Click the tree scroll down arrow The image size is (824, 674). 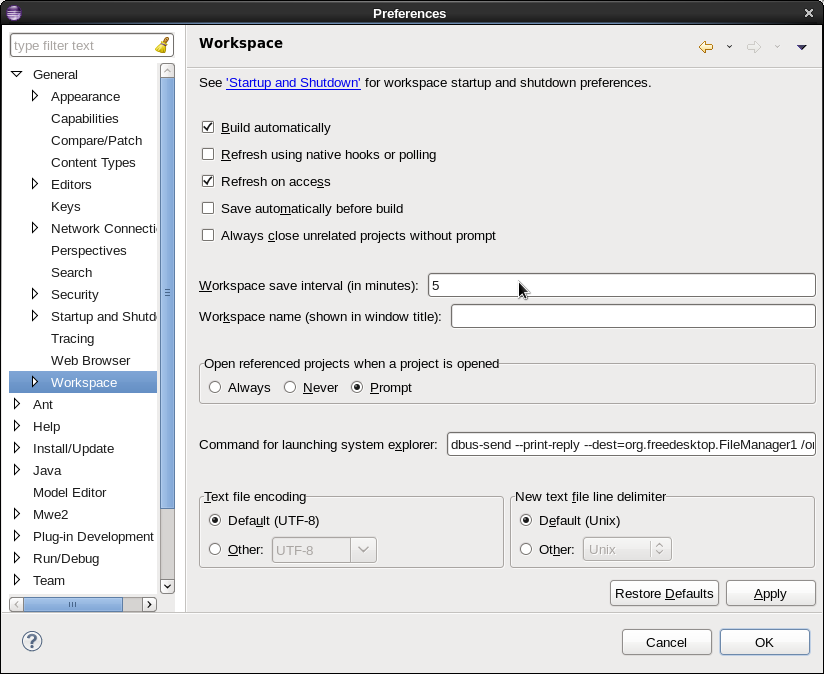(167, 586)
